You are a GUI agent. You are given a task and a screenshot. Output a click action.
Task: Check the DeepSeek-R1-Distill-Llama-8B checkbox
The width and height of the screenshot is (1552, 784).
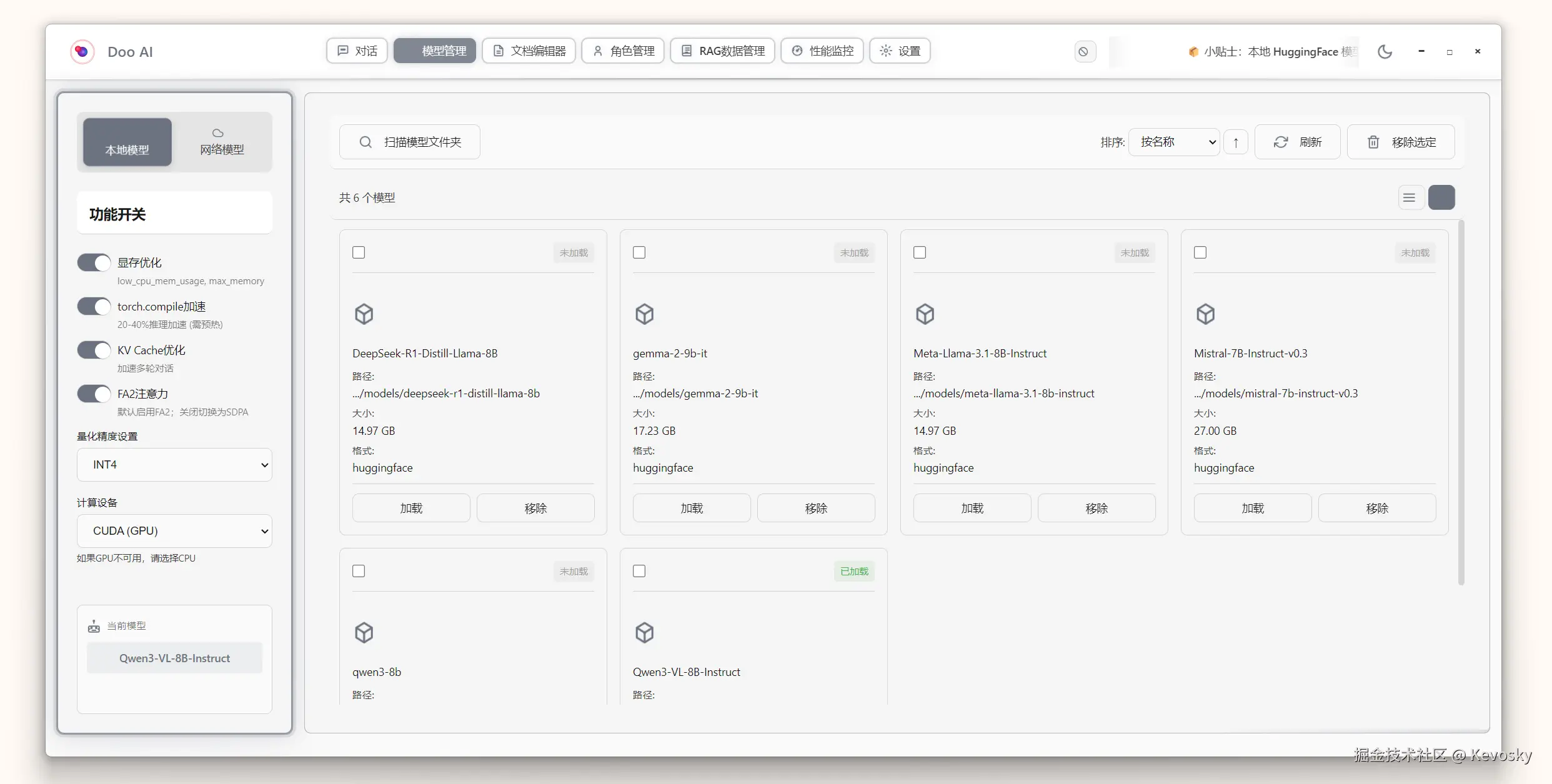[359, 252]
